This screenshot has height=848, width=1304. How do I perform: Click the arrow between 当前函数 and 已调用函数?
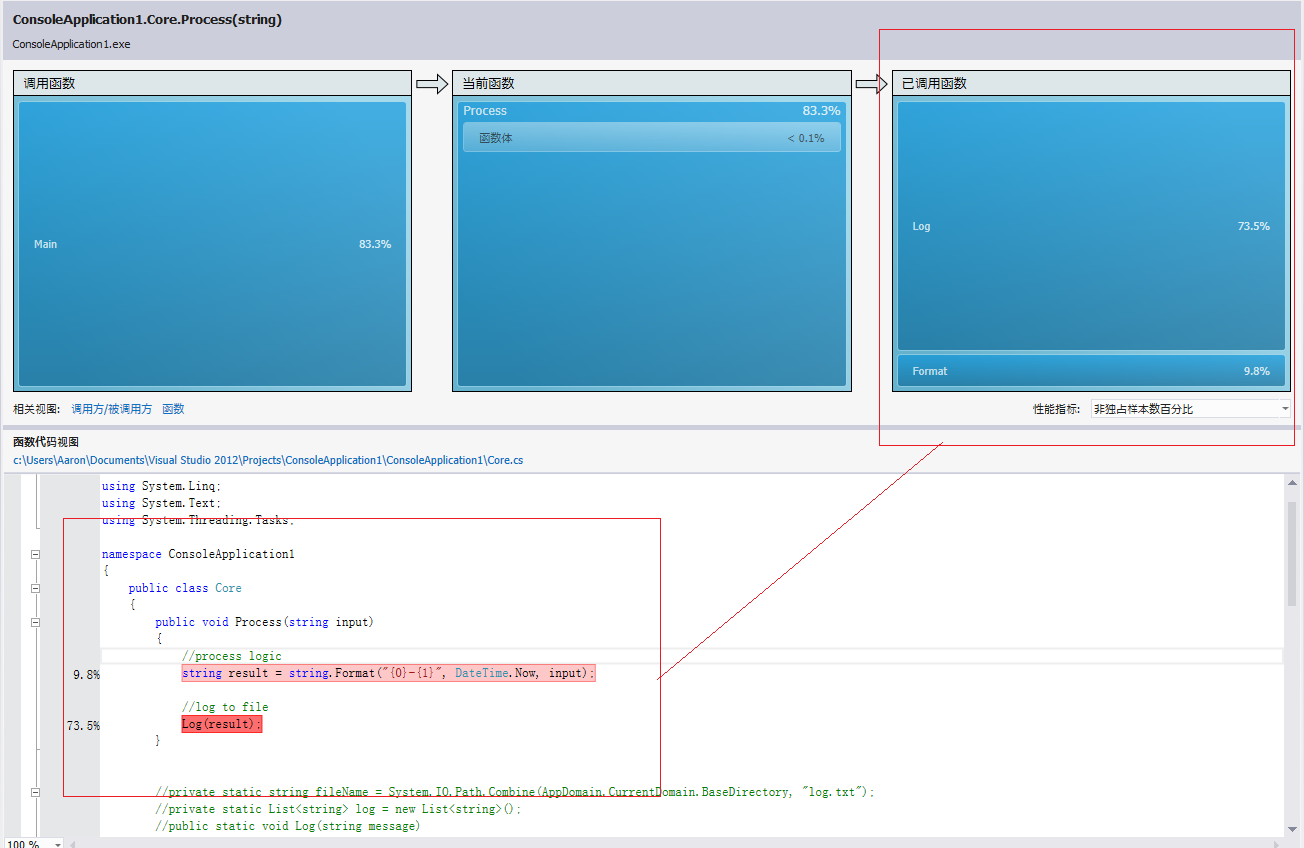click(872, 84)
